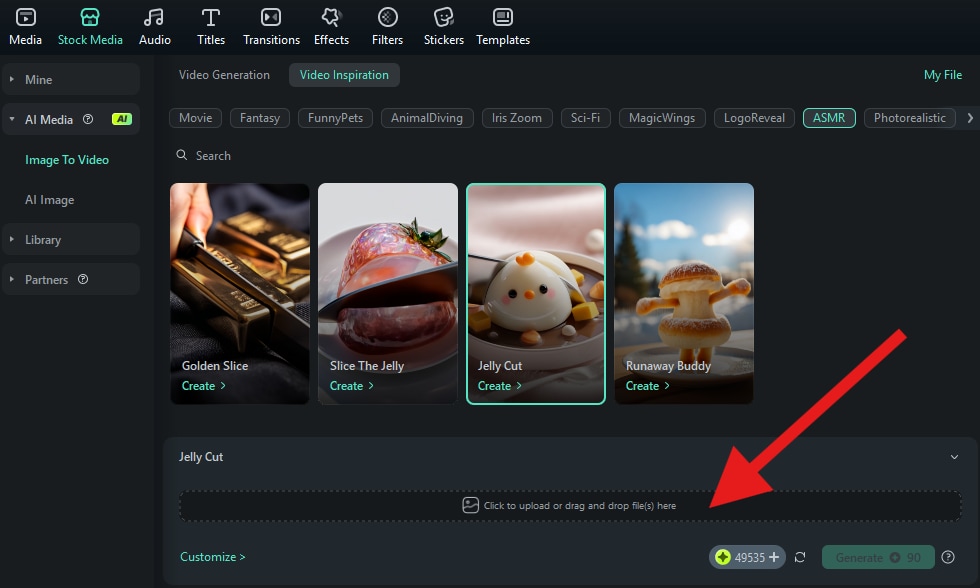
Task: Select the LogoReveal category chip
Action: tap(754, 118)
